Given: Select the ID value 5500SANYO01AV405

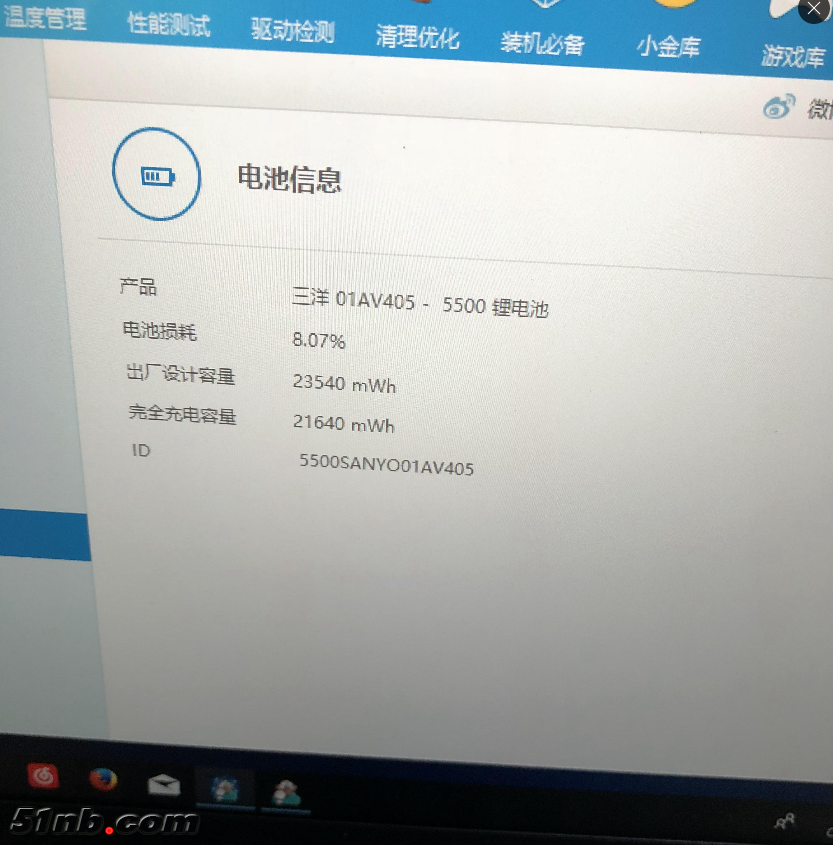Looking at the screenshot, I should point(386,465).
